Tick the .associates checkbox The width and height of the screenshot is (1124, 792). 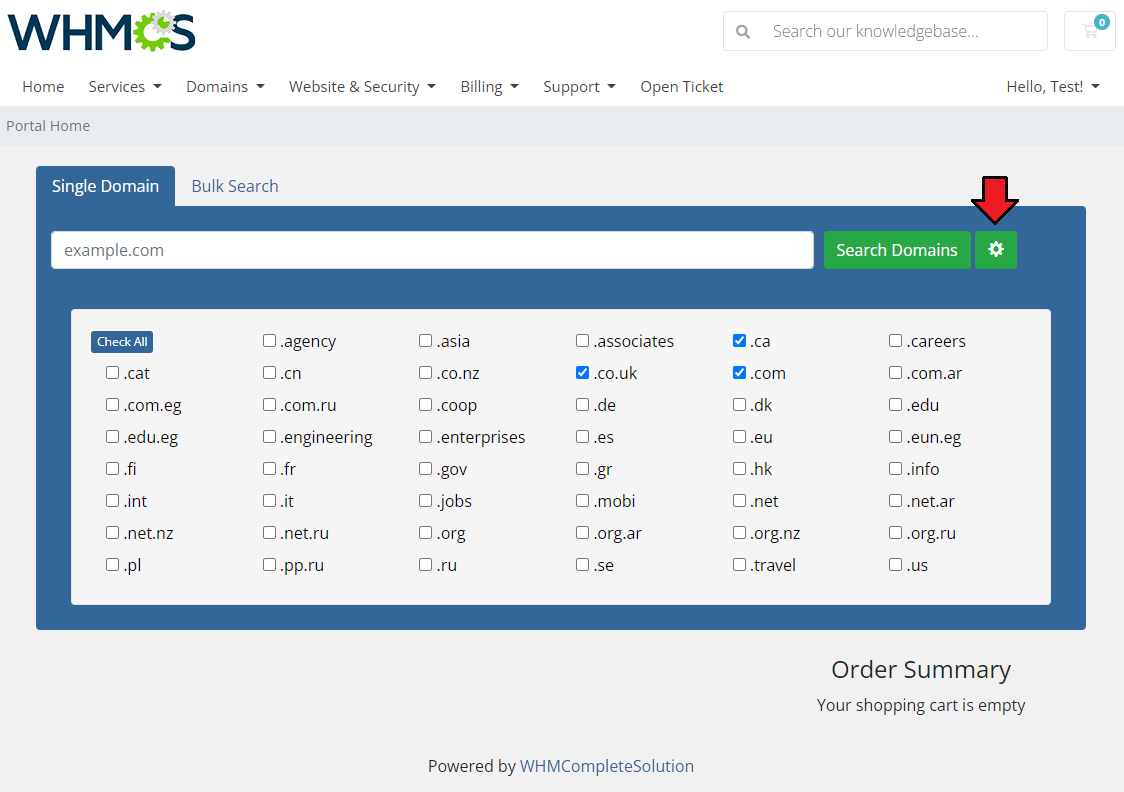click(582, 340)
